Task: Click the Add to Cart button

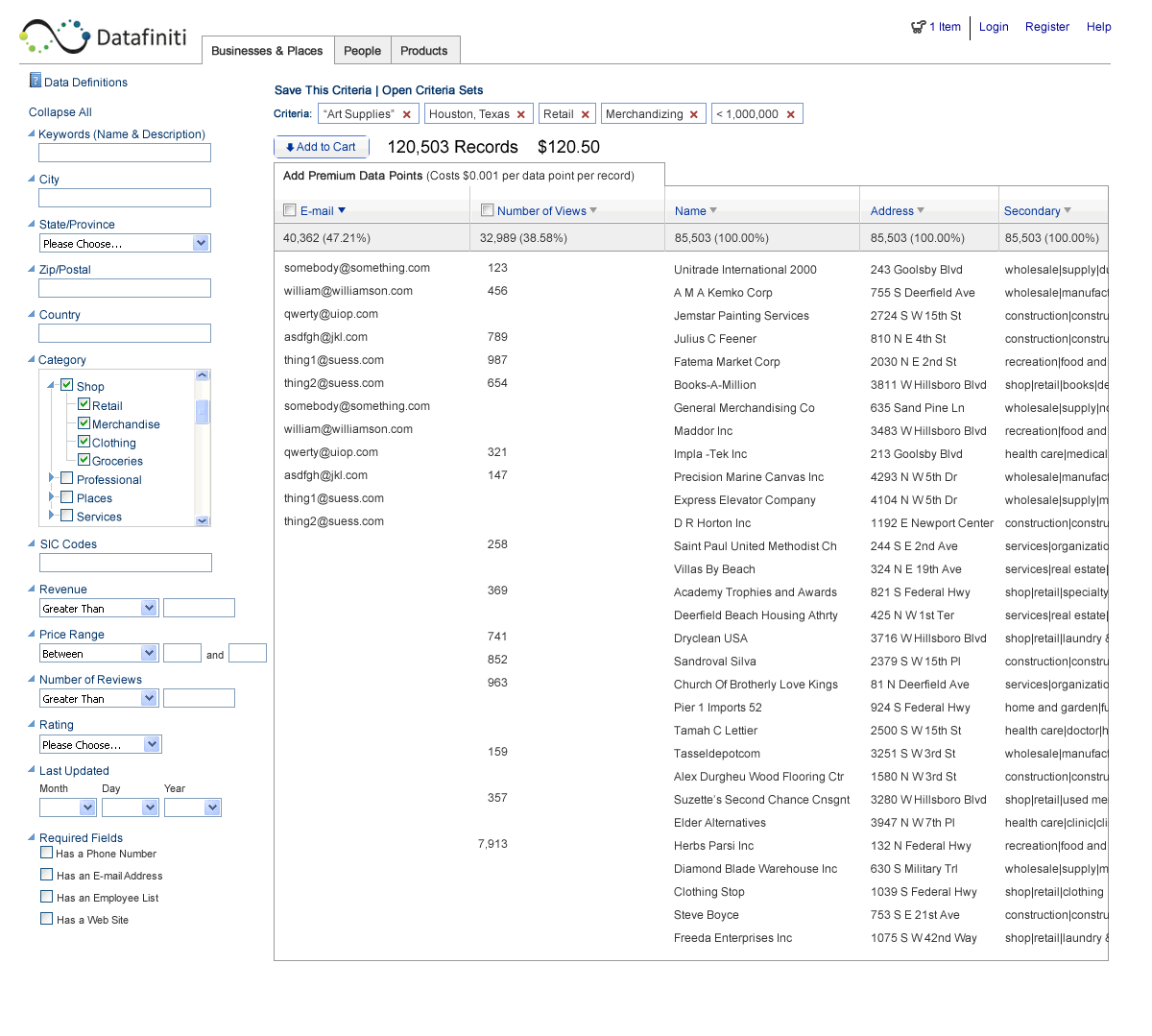Action: coord(322,147)
